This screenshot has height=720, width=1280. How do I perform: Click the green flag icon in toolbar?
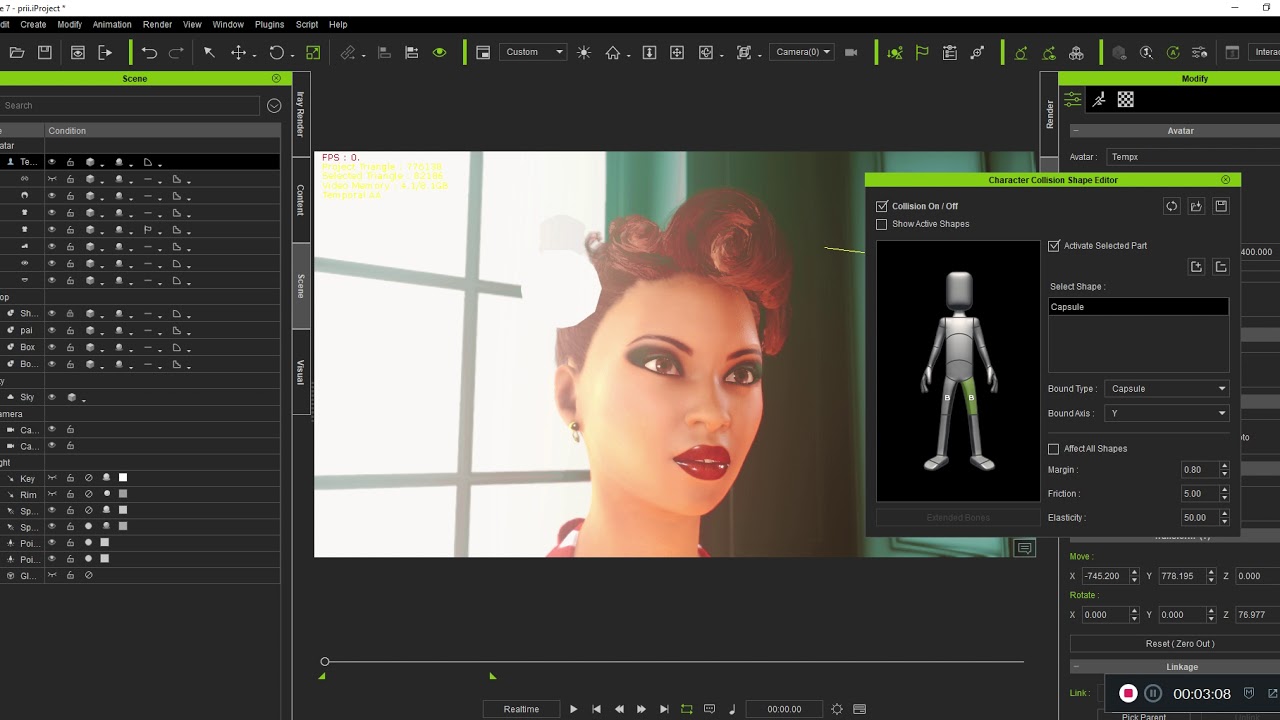[x=922, y=52]
